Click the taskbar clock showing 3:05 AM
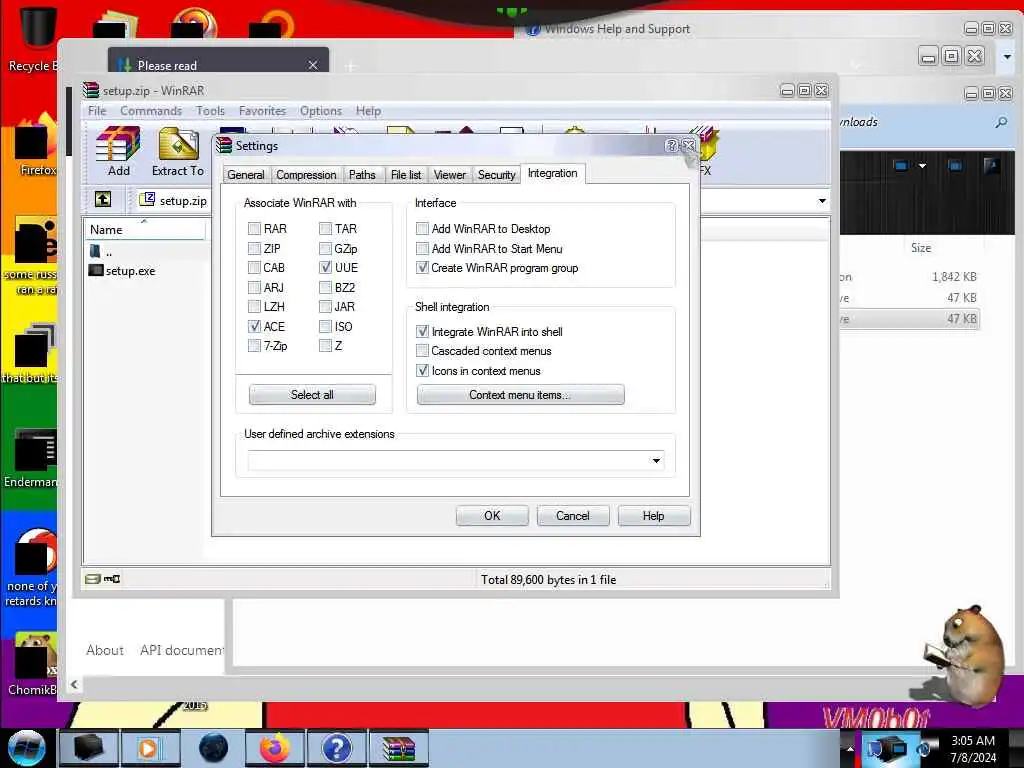 (x=973, y=748)
